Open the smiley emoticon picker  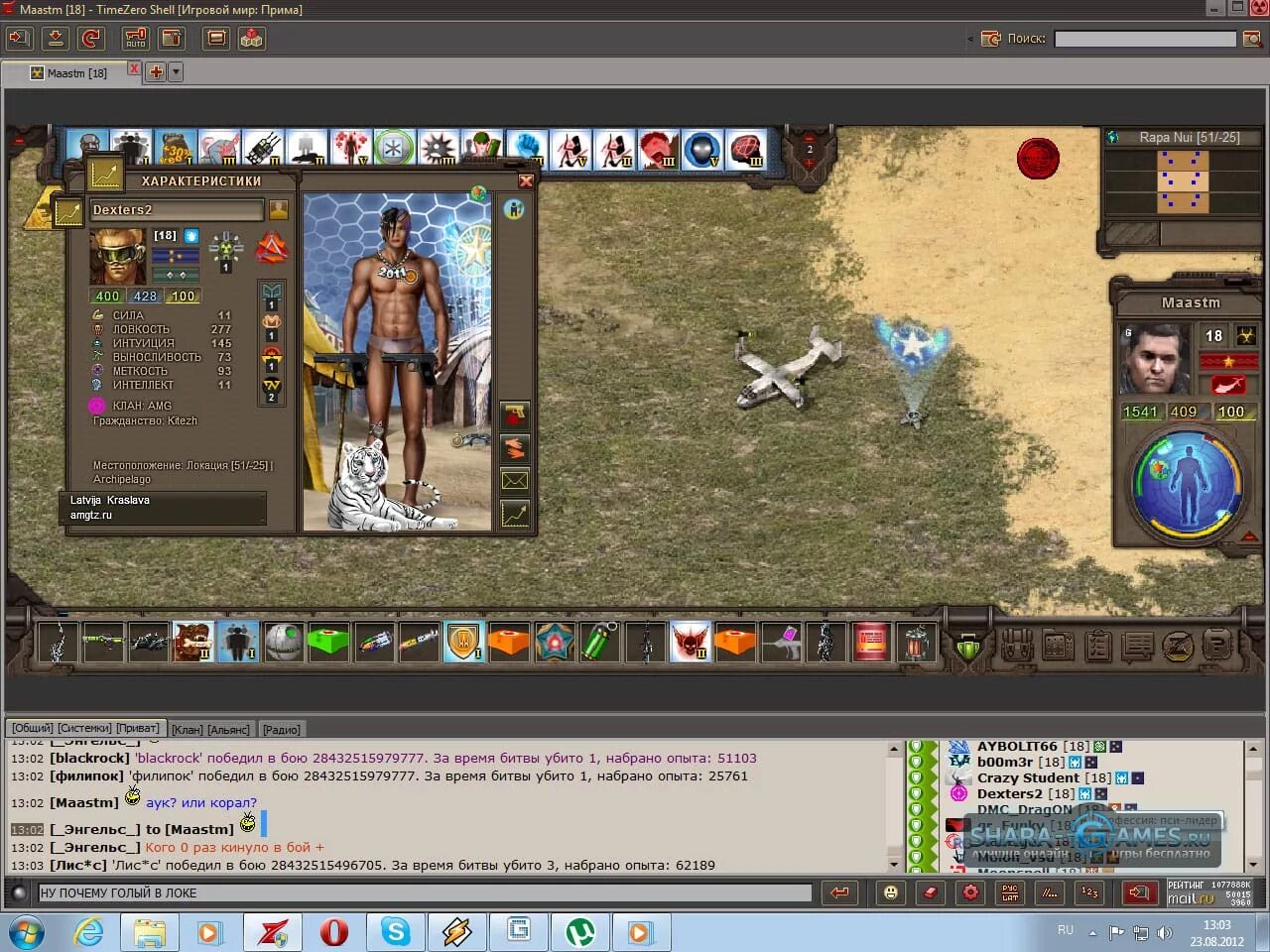click(891, 892)
